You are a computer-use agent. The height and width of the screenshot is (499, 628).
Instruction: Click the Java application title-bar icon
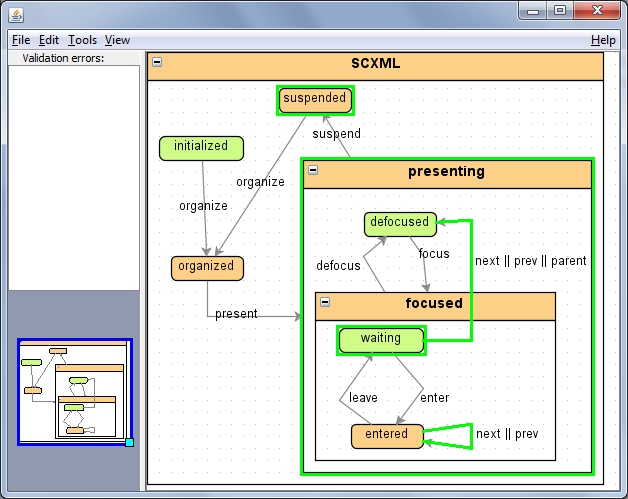coord(16,15)
